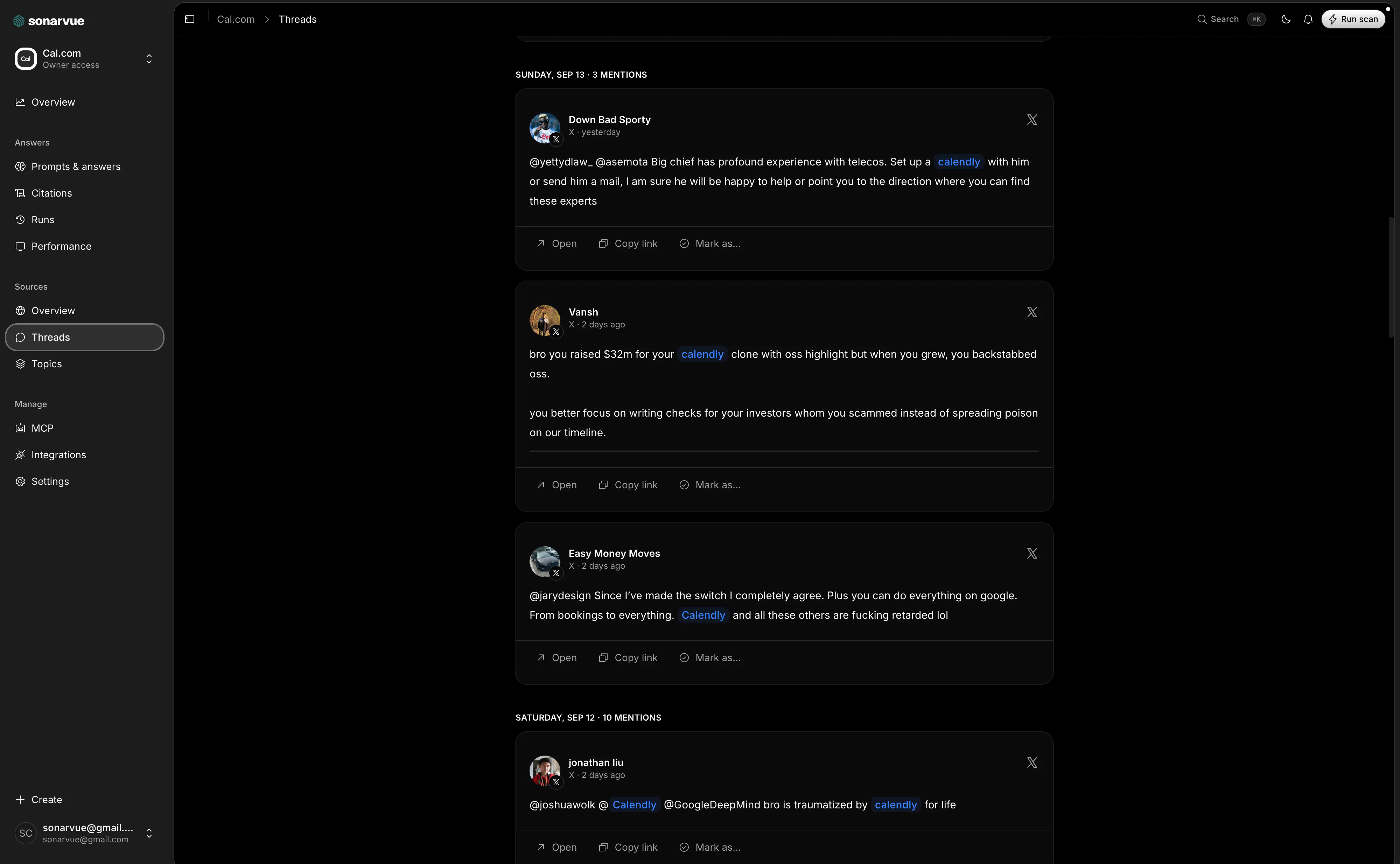Click lowercase calendly tag in jonathan liu post

coord(895,805)
